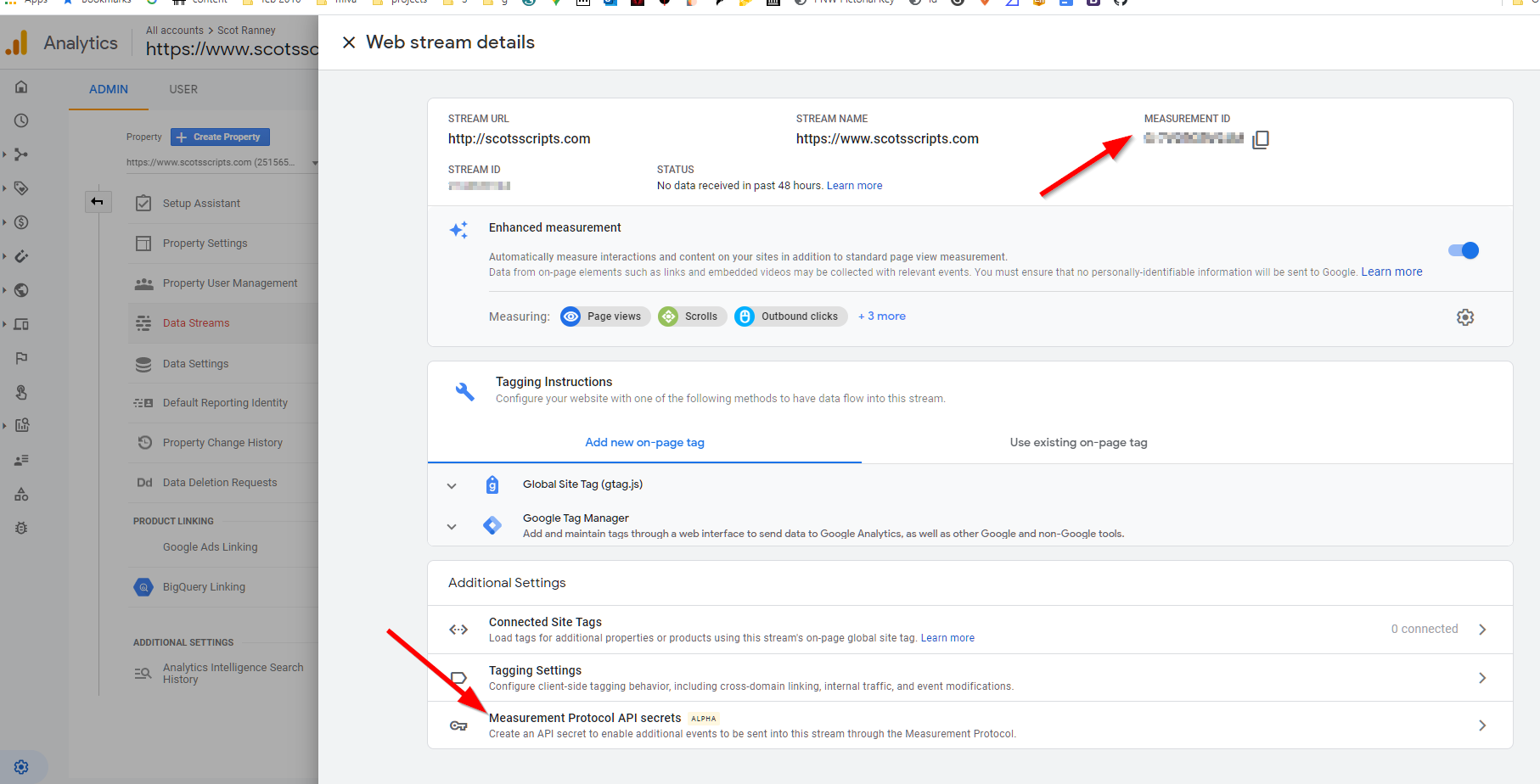Image resolution: width=1540 pixels, height=784 pixels.
Task: Click the Create Property button
Action: coord(221,137)
